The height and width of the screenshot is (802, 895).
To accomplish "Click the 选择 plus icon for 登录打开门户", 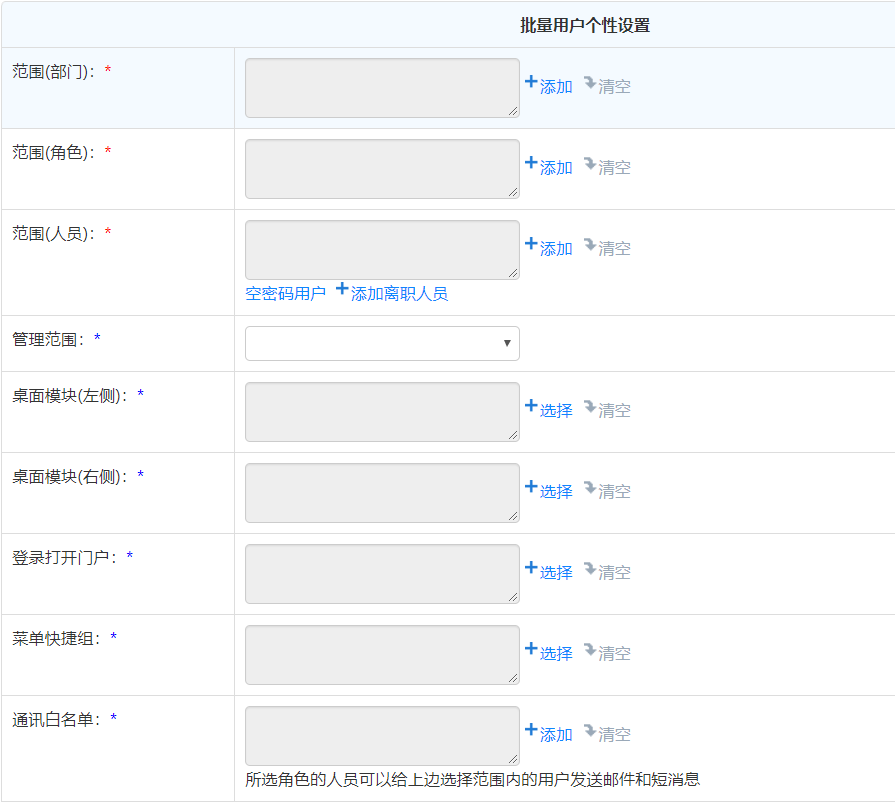I will pyautogui.click(x=531, y=568).
